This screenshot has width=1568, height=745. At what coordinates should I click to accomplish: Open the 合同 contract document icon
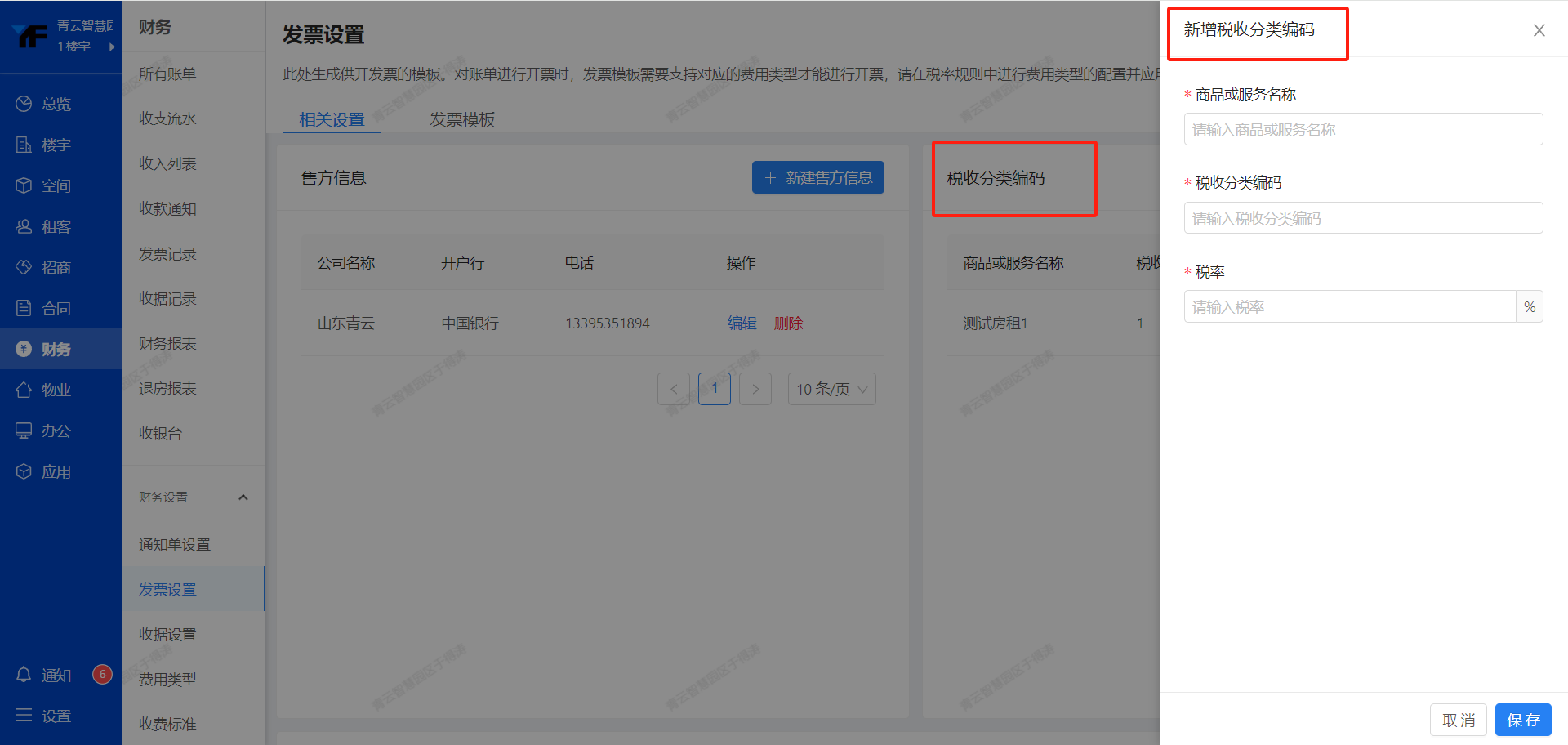pos(24,308)
